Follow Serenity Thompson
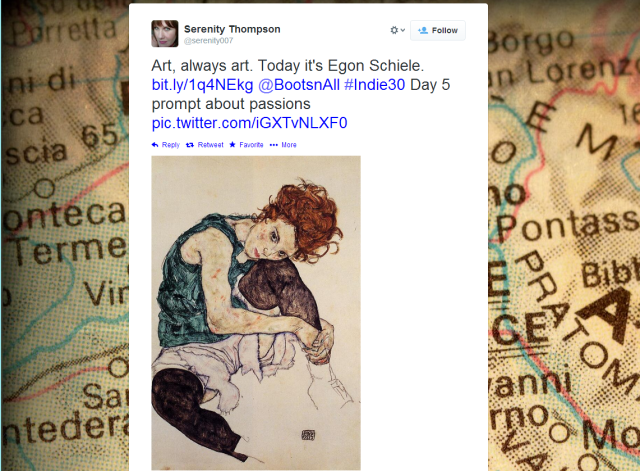Image resolution: width=640 pixels, height=471 pixels. click(438, 31)
